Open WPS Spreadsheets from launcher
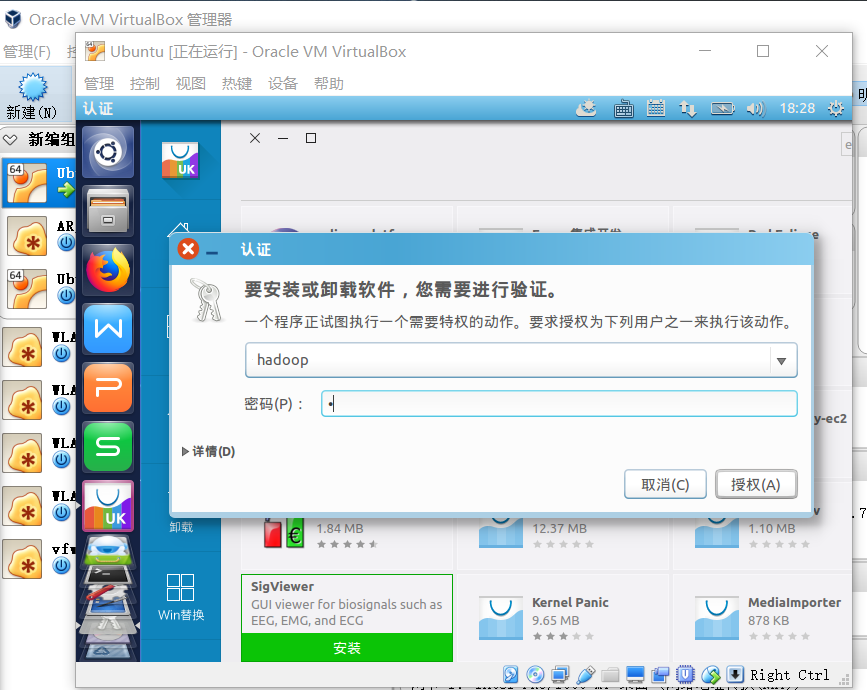This screenshot has width=867, height=690. pyautogui.click(x=108, y=447)
